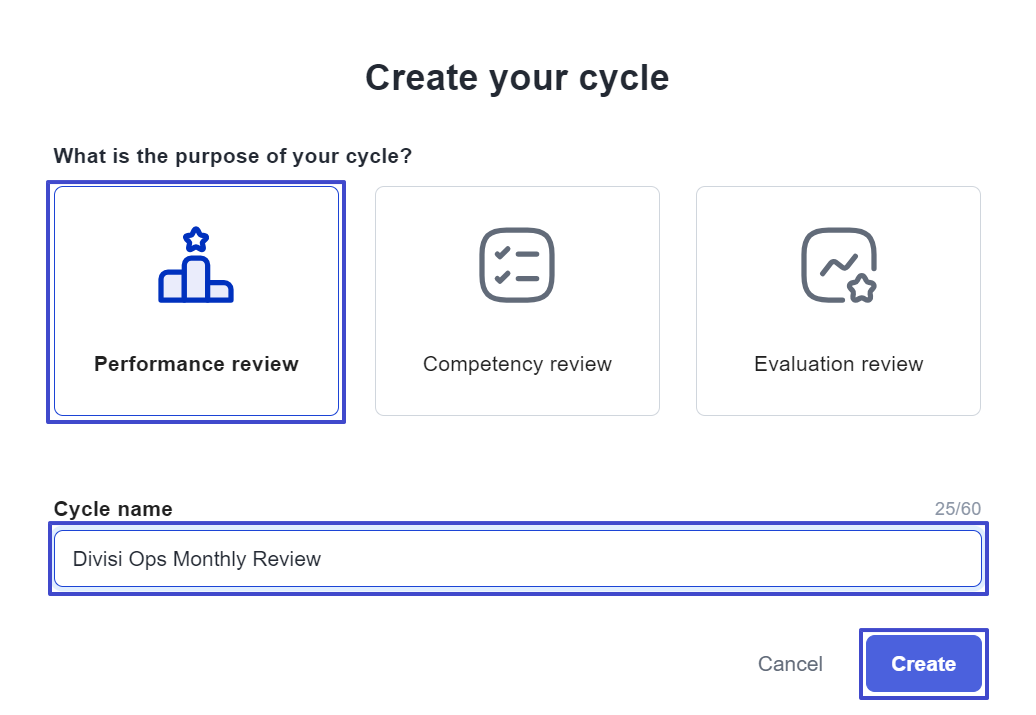Cancel the cycle creation

pyautogui.click(x=790, y=664)
